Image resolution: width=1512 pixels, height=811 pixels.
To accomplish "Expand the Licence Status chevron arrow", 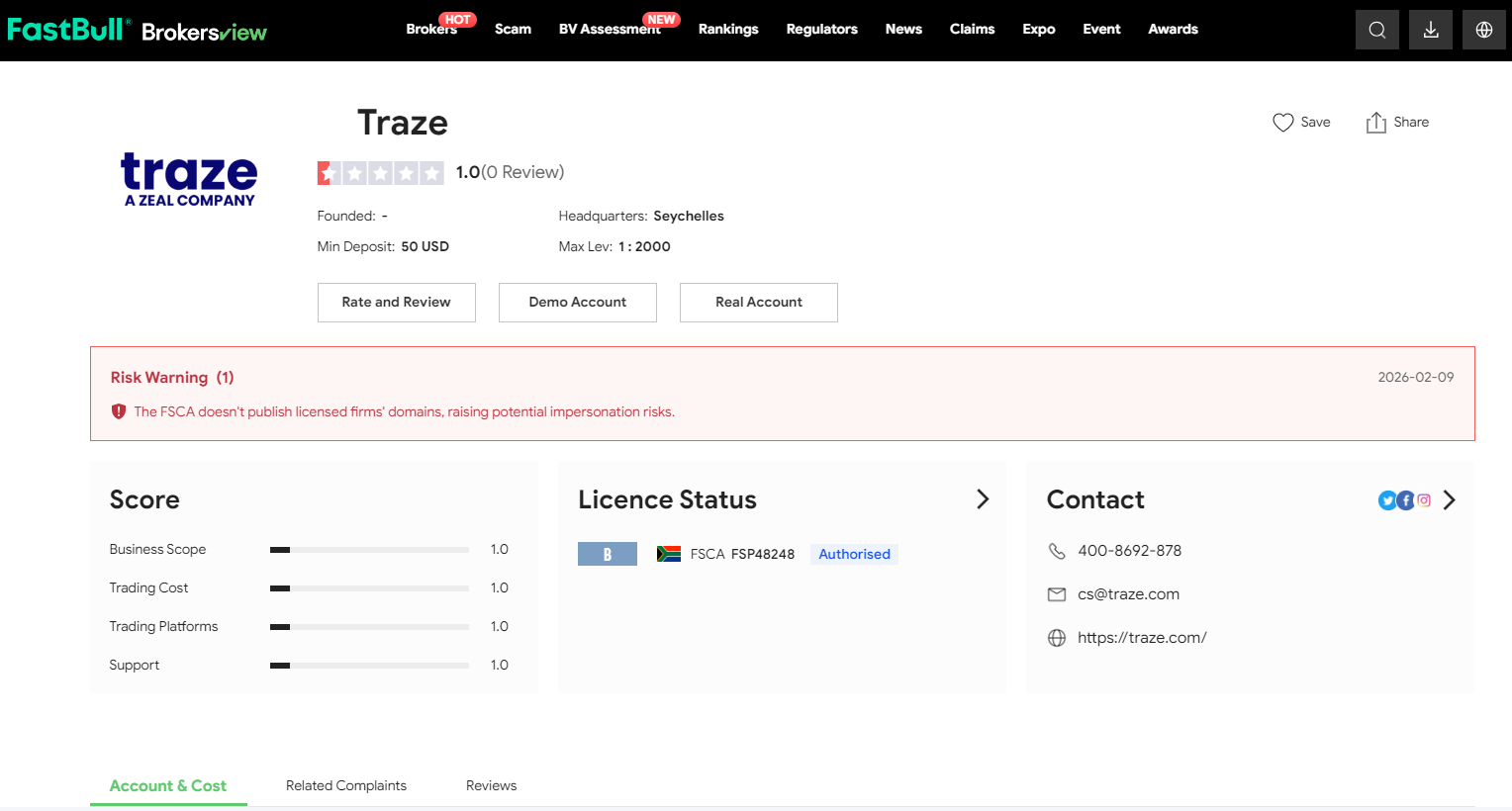I will [983, 499].
